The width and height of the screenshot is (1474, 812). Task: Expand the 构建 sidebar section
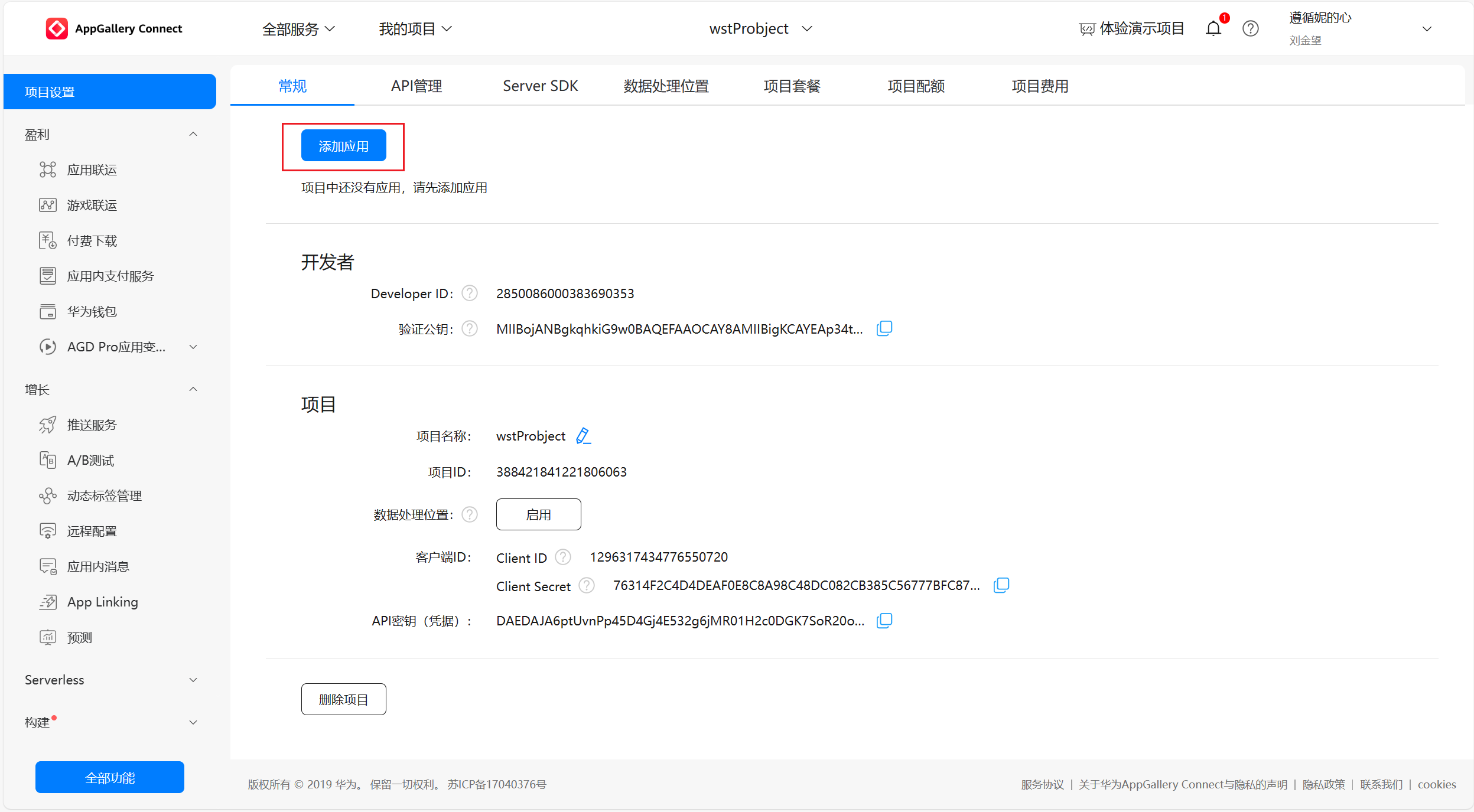click(193, 722)
